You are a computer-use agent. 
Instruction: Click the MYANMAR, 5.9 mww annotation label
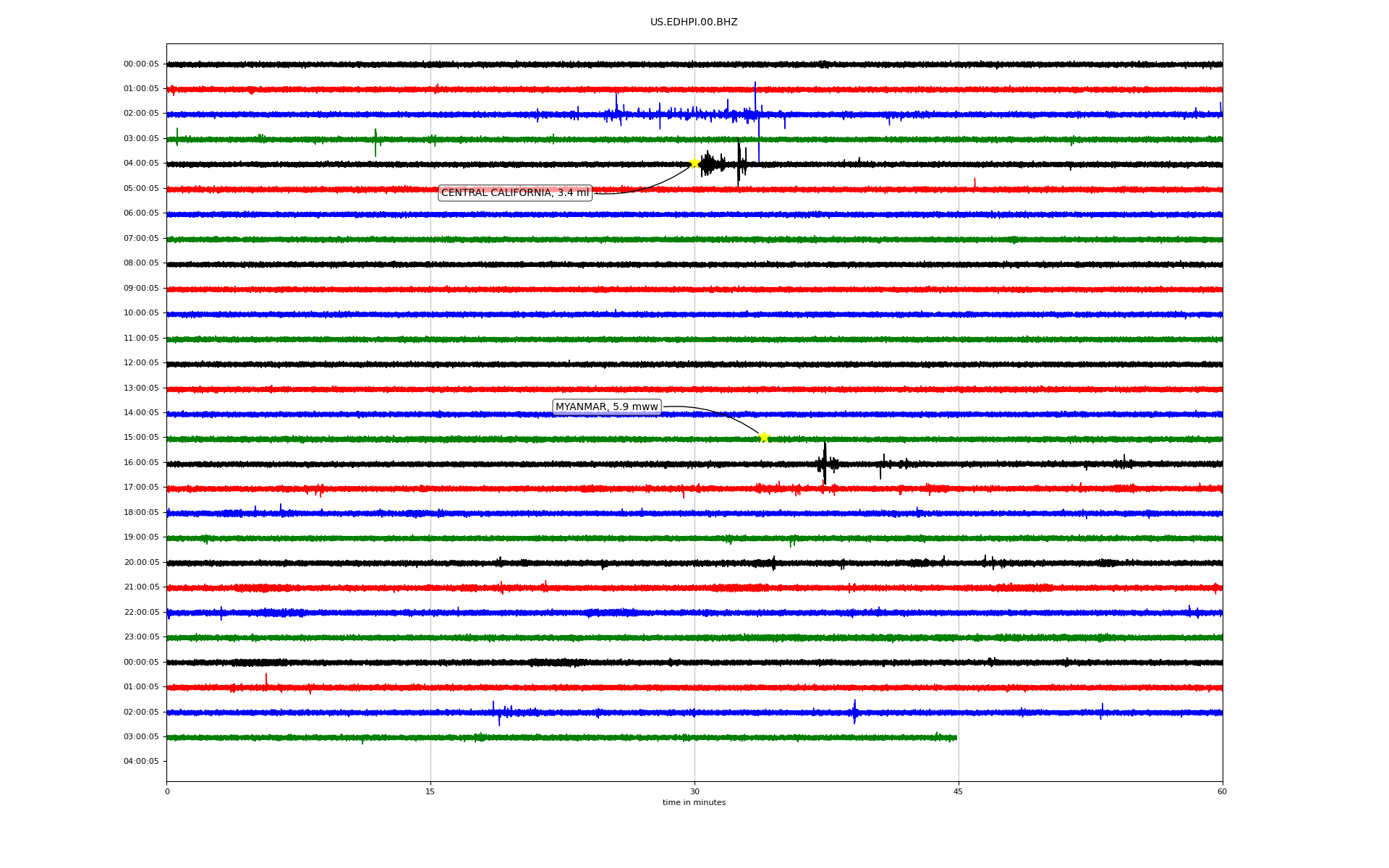click(606, 407)
